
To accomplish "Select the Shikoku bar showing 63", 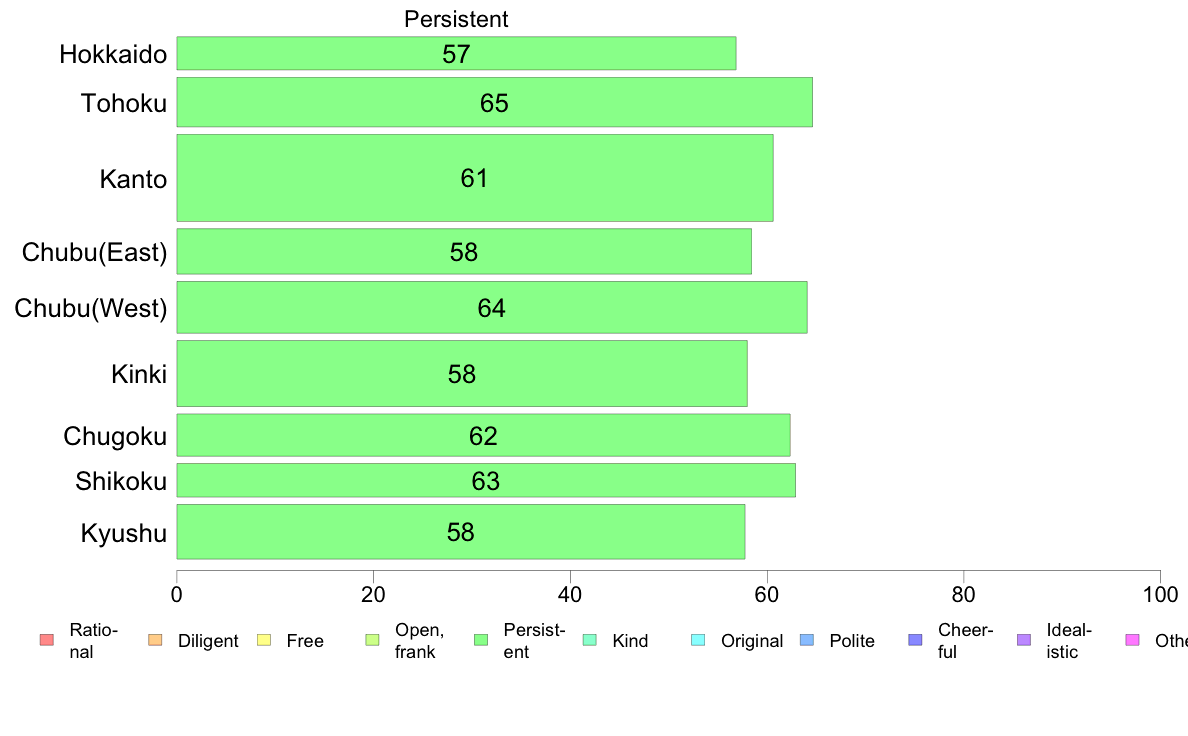I will pos(486,481).
